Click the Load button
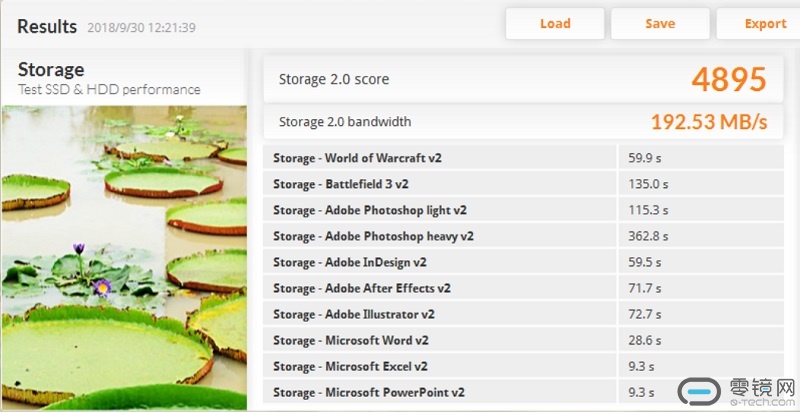 coord(555,24)
